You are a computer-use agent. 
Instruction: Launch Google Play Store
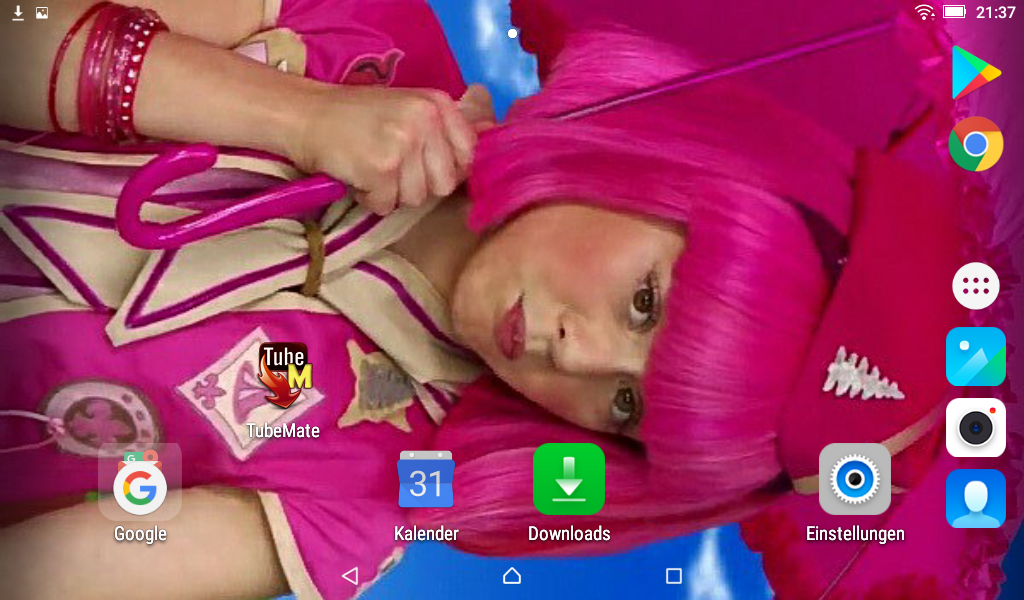(x=976, y=73)
